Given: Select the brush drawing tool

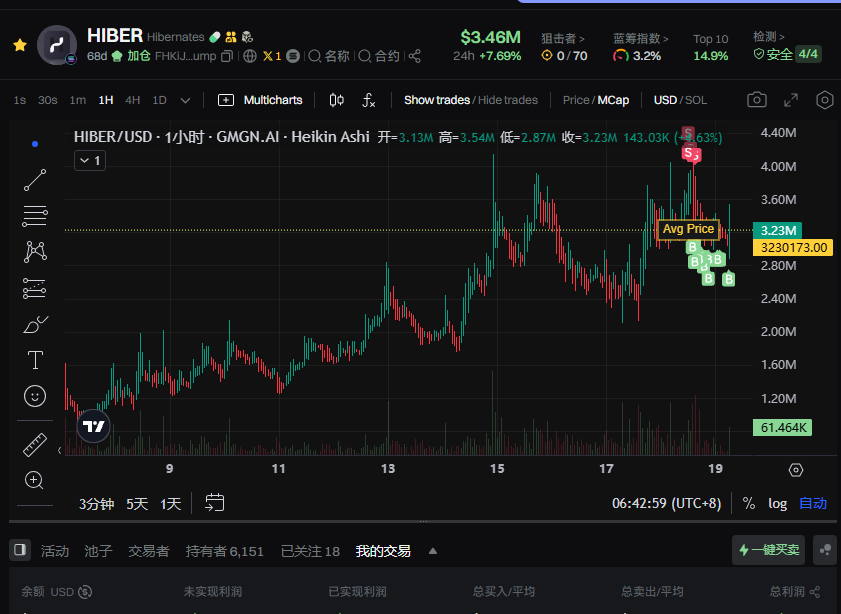Looking at the screenshot, I should (35, 324).
